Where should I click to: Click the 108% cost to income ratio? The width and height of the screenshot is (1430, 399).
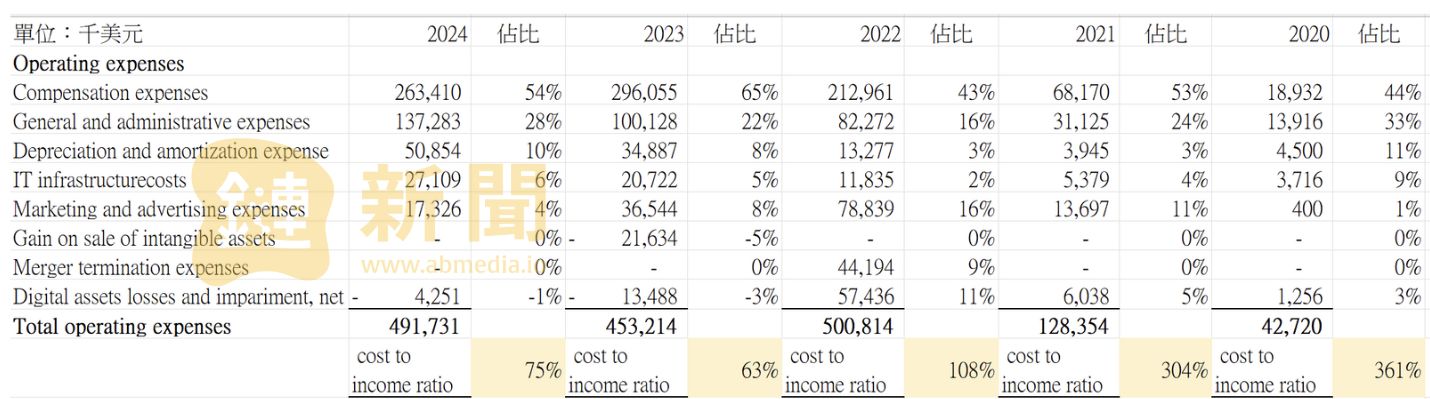click(971, 370)
